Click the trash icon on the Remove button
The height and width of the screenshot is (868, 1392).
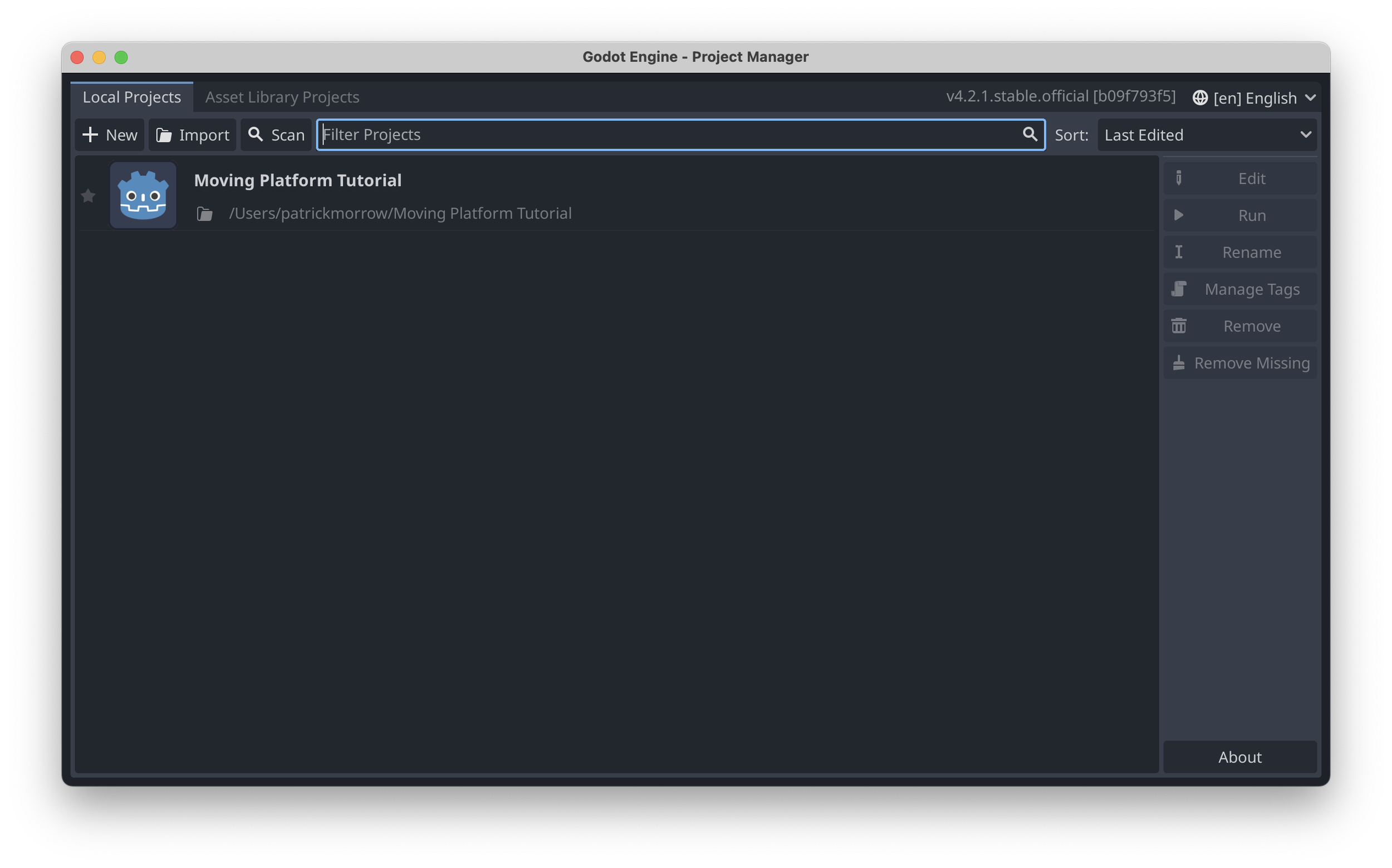pyautogui.click(x=1179, y=326)
